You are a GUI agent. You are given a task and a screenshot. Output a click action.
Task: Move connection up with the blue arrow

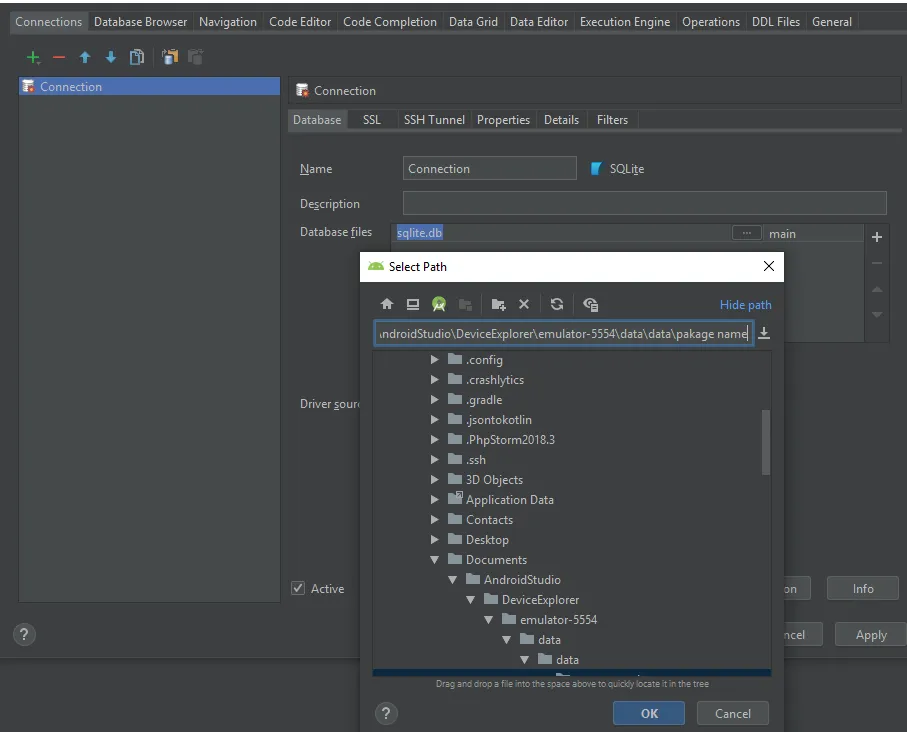(x=85, y=58)
